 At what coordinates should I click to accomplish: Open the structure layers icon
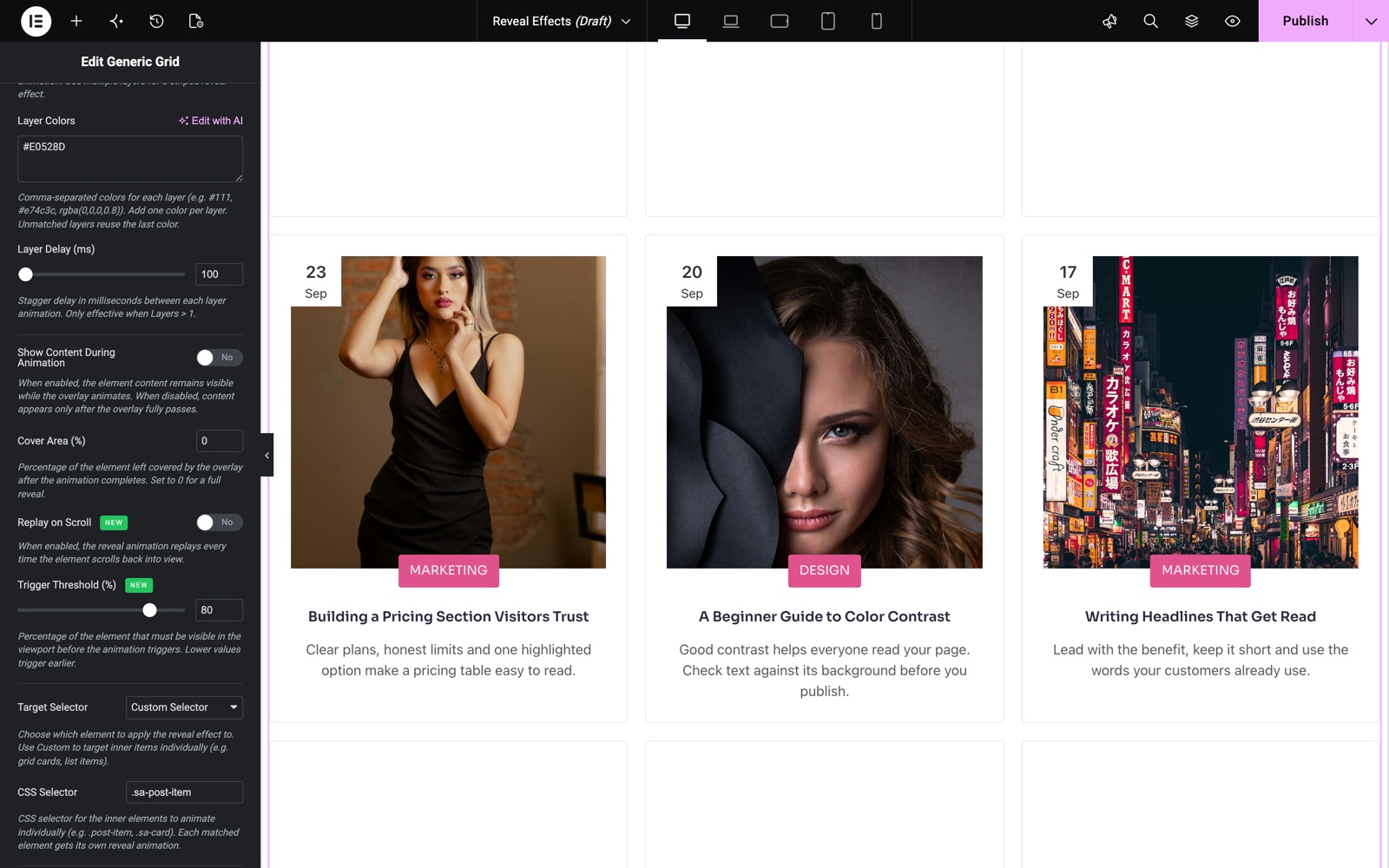[x=1191, y=21]
